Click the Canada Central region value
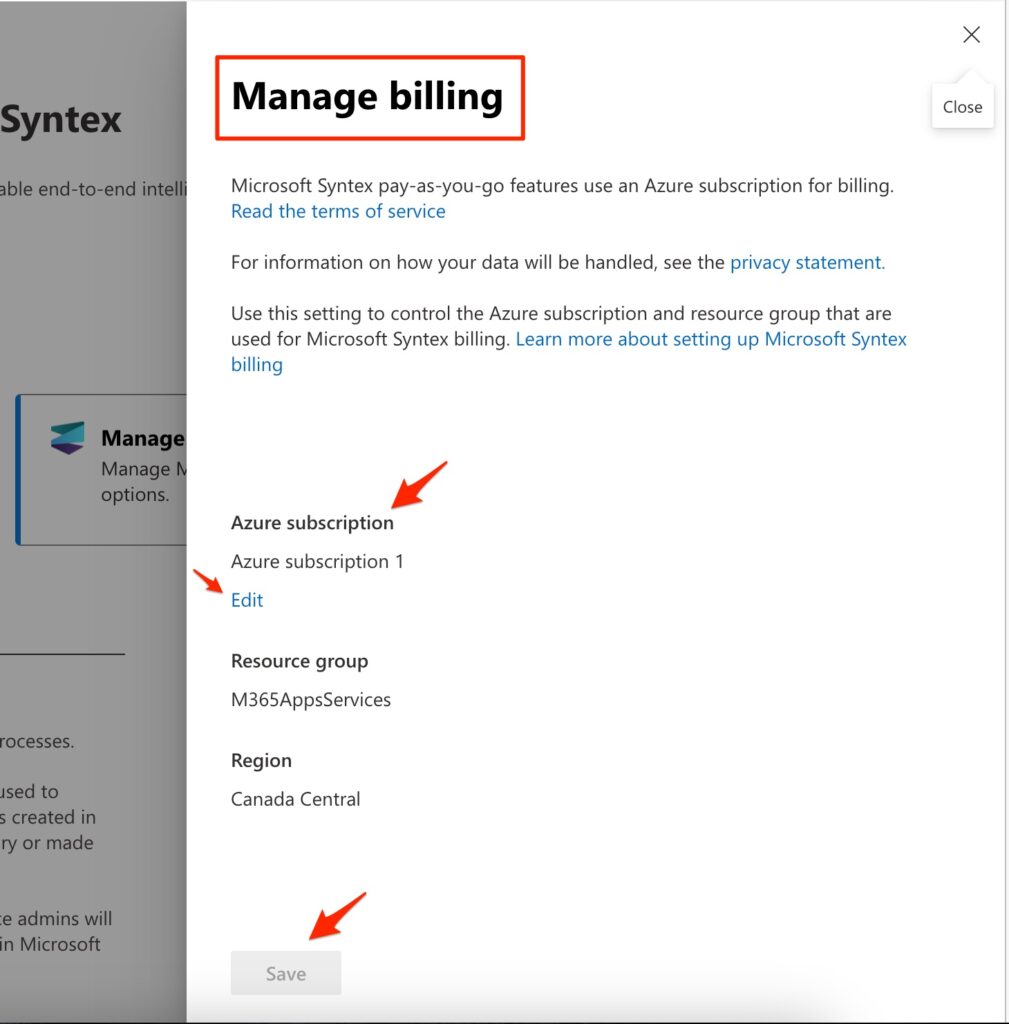Screen dimensions: 1009x1024 pyautogui.click(x=295, y=799)
